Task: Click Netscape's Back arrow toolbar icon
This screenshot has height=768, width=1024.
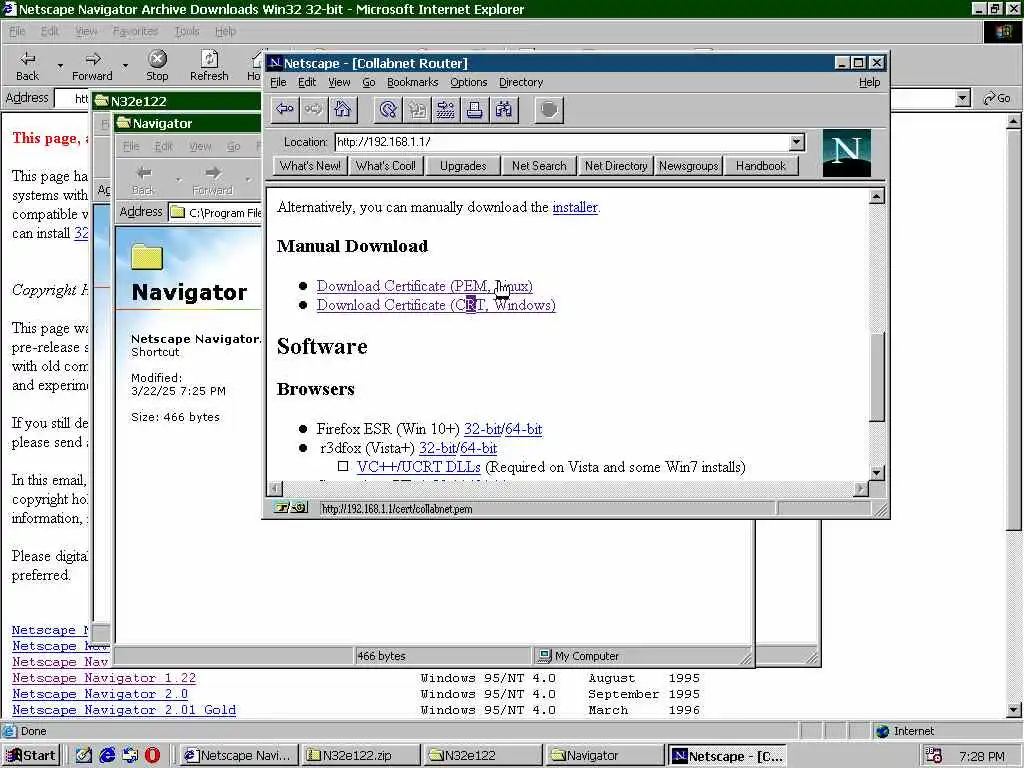Action: (x=285, y=110)
